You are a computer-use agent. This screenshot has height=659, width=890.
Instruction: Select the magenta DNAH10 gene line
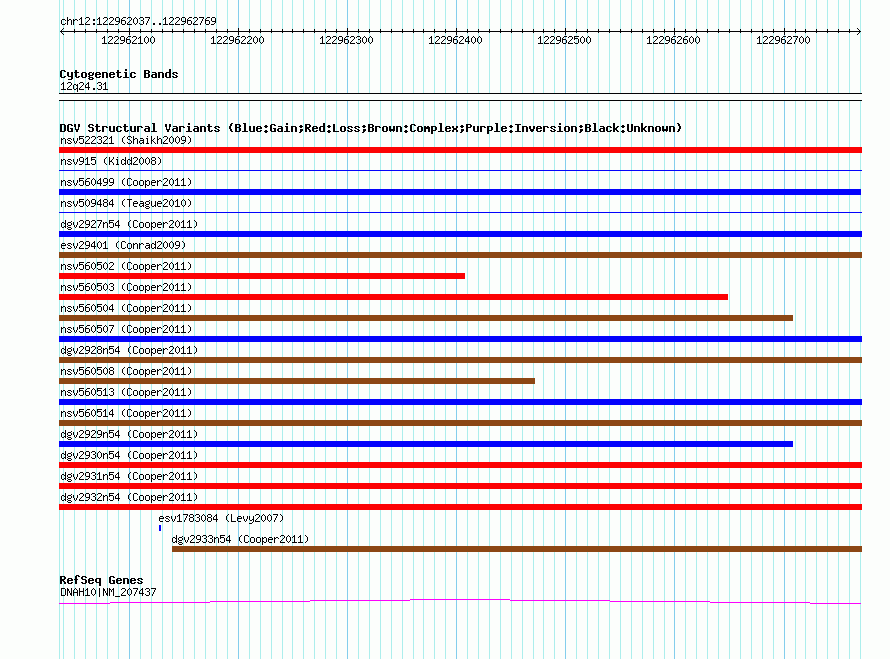(x=460, y=601)
